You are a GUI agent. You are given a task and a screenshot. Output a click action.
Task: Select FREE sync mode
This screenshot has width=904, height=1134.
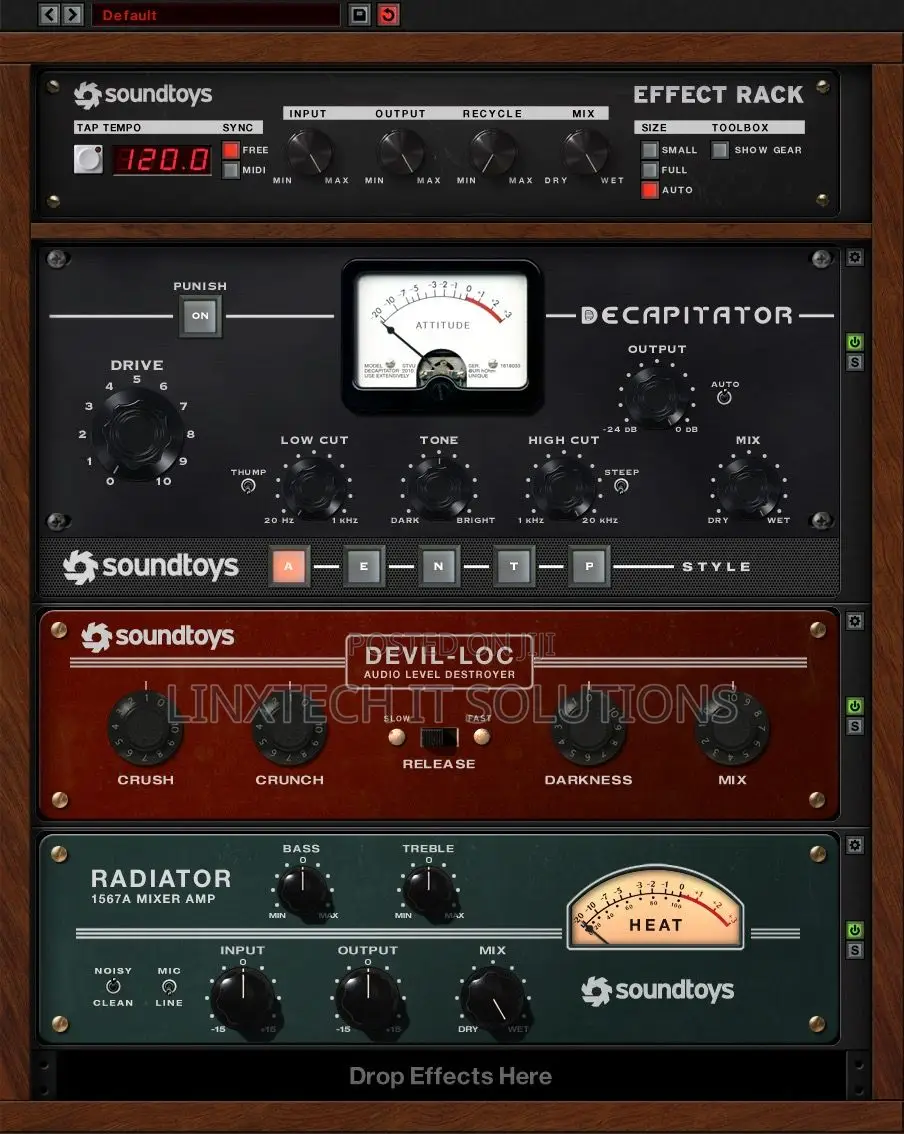(x=231, y=150)
